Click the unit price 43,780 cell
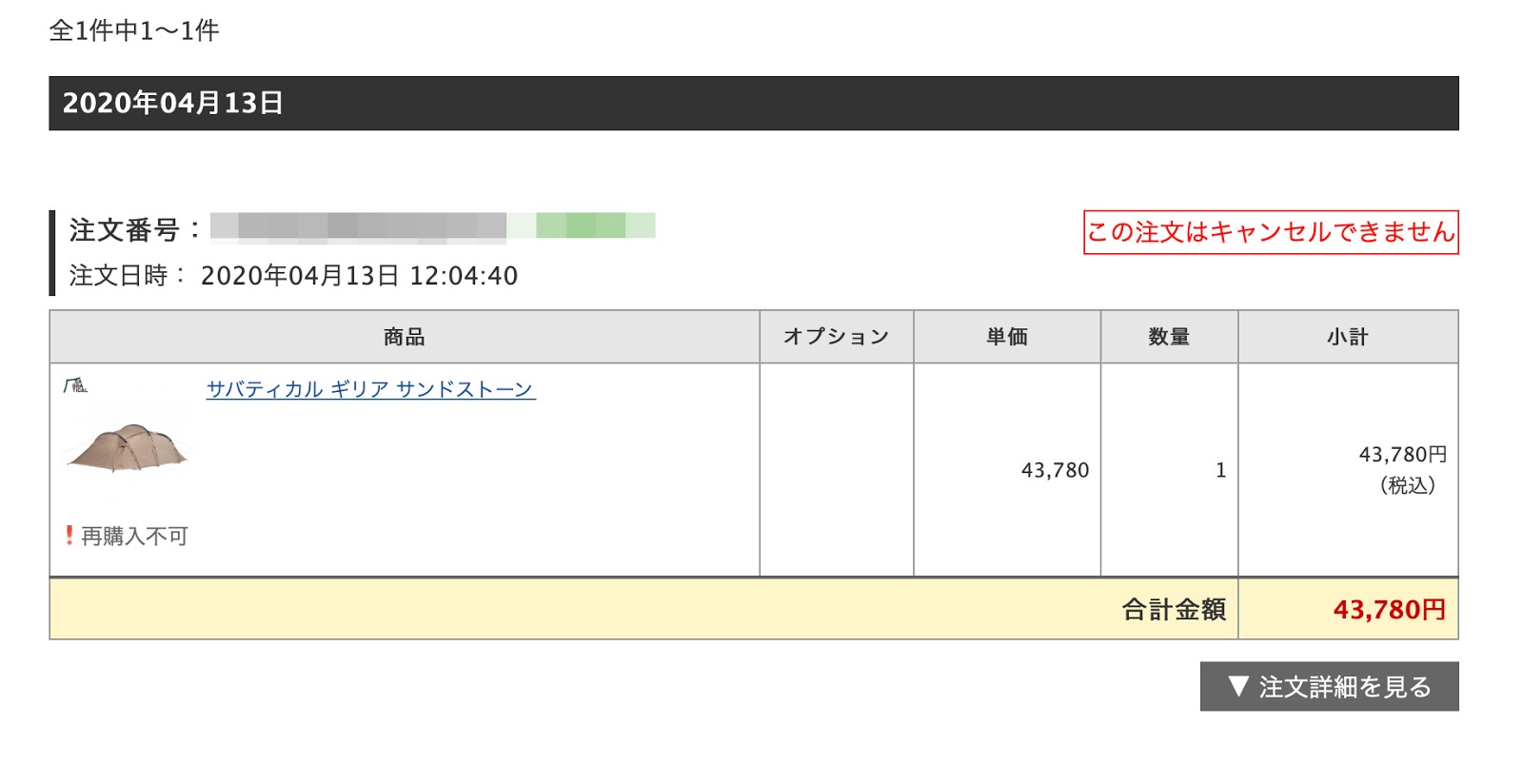Viewport: 1523px width, 784px height. coord(1055,470)
